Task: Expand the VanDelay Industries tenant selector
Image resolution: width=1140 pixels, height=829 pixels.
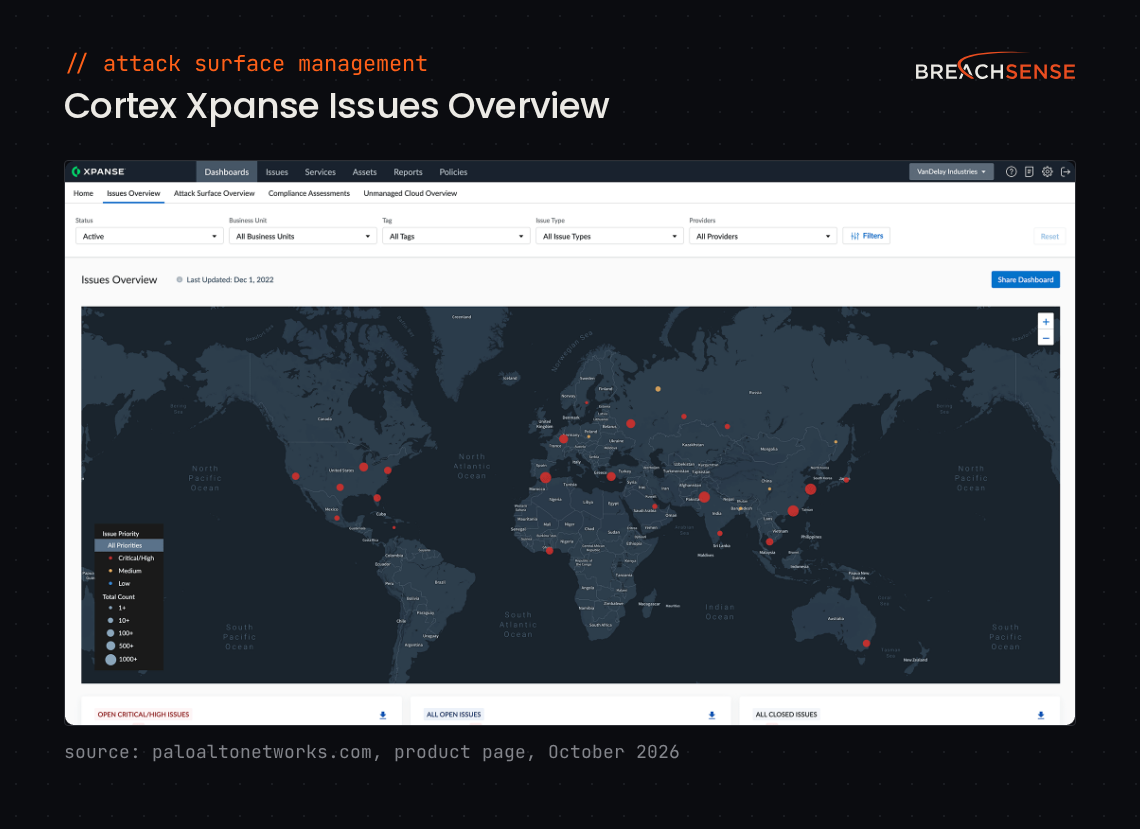Action: pos(951,172)
